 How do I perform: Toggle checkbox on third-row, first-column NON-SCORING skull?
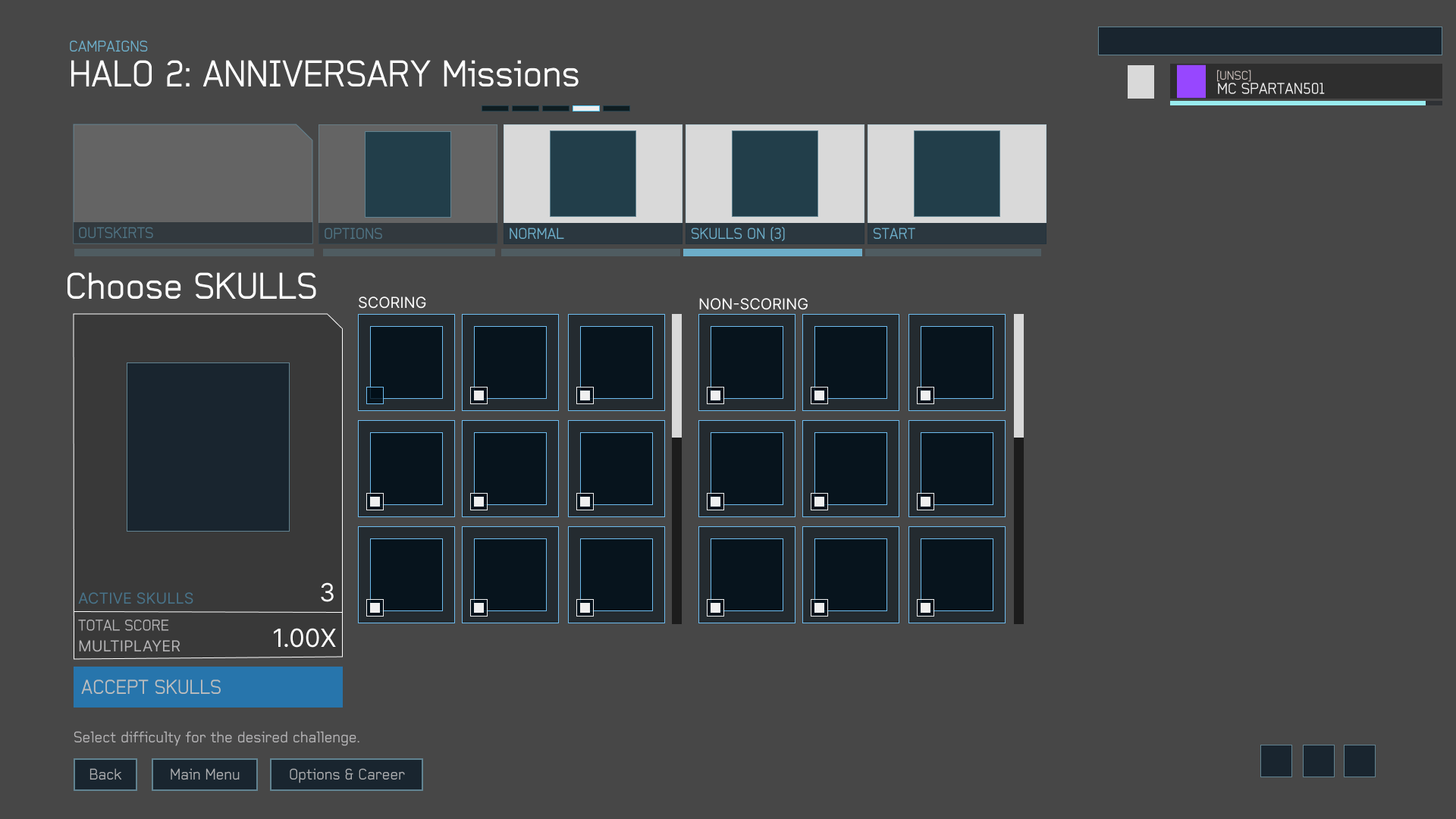(715, 607)
